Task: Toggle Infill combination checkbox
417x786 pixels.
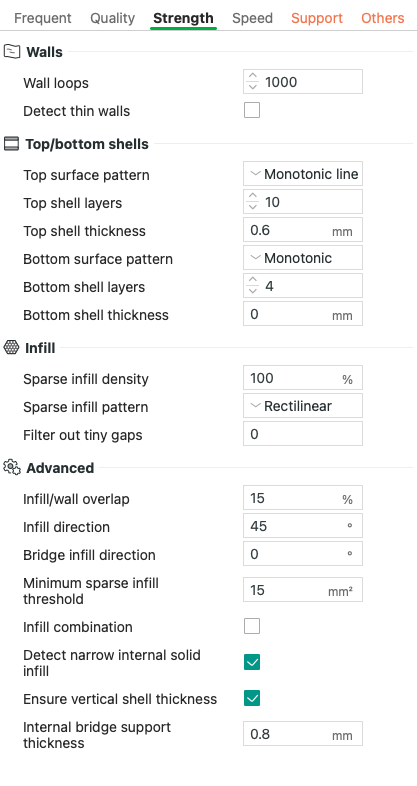Action: click(252, 626)
